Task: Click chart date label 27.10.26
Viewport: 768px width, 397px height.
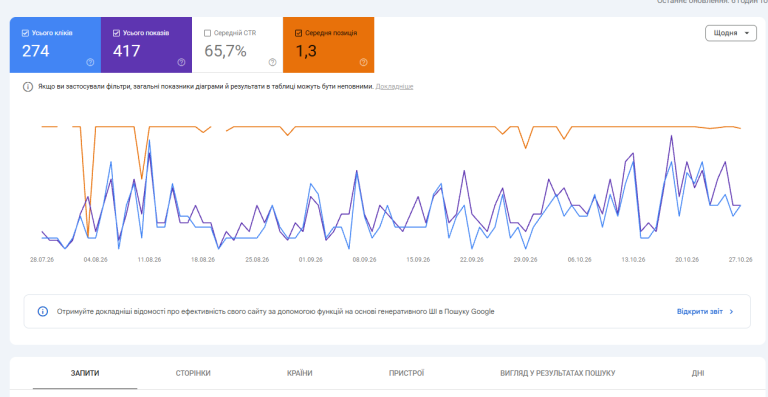Action: [740, 260]
